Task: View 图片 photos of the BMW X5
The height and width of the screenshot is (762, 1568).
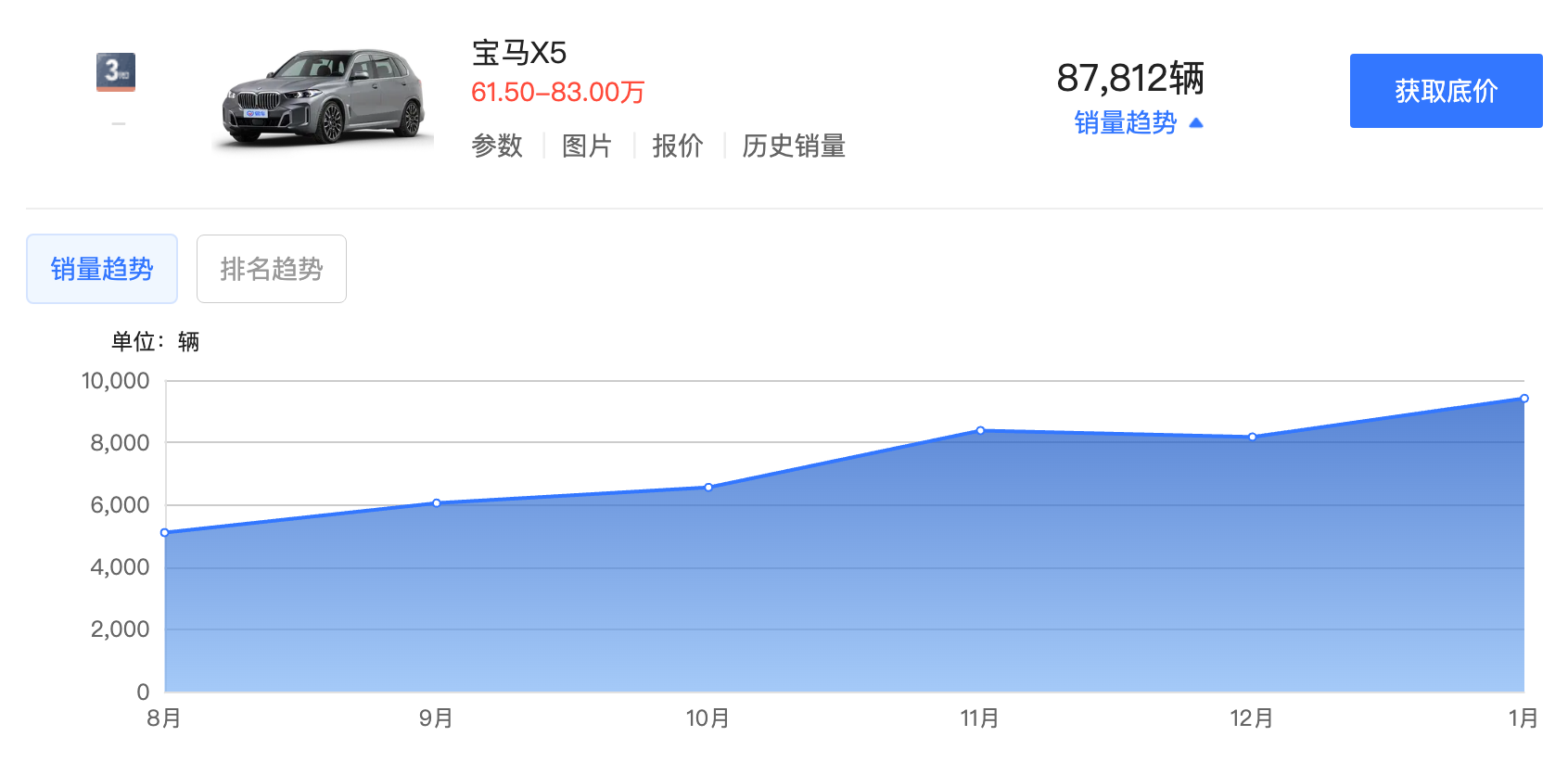Action: 587,146
